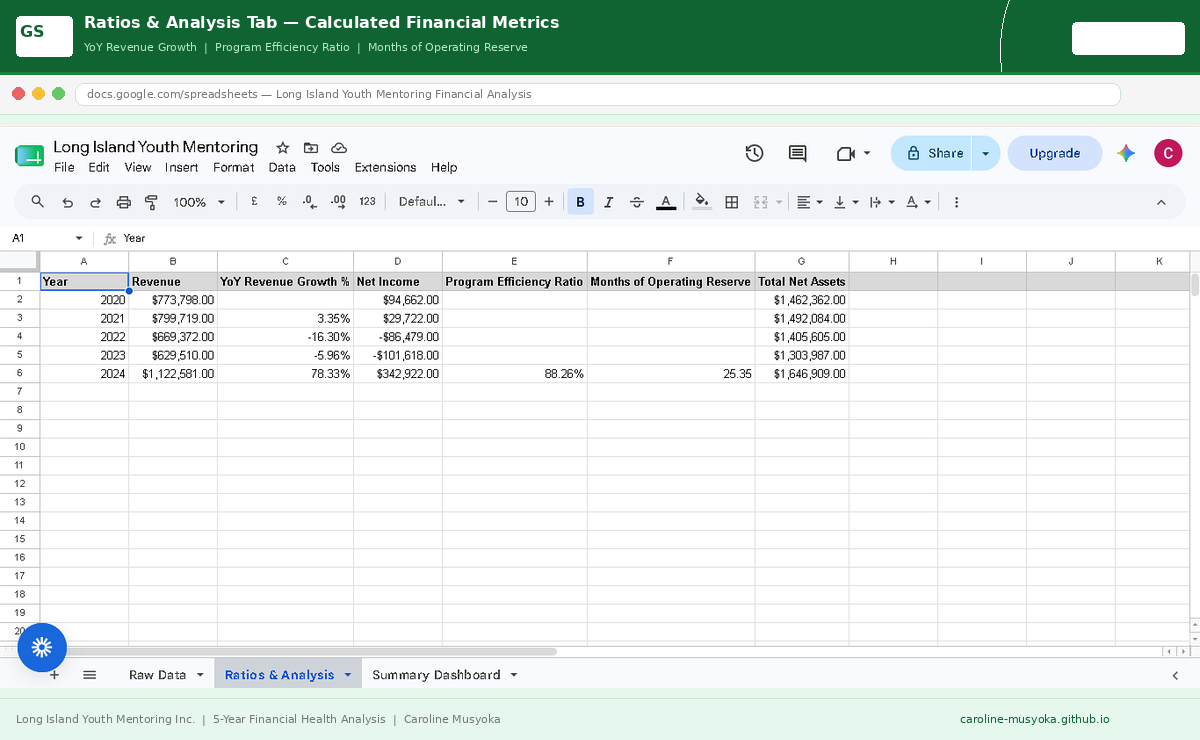1200x740 pixels.
Task: Click the blue floating snowflake button
Action: point(42,647)
